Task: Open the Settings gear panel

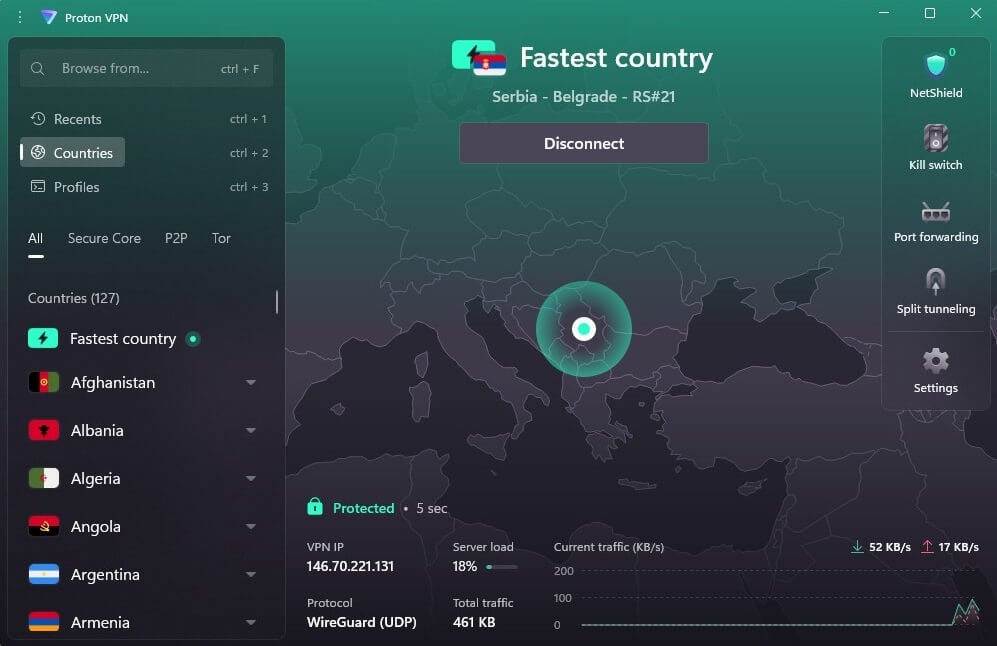Action: 935,359
